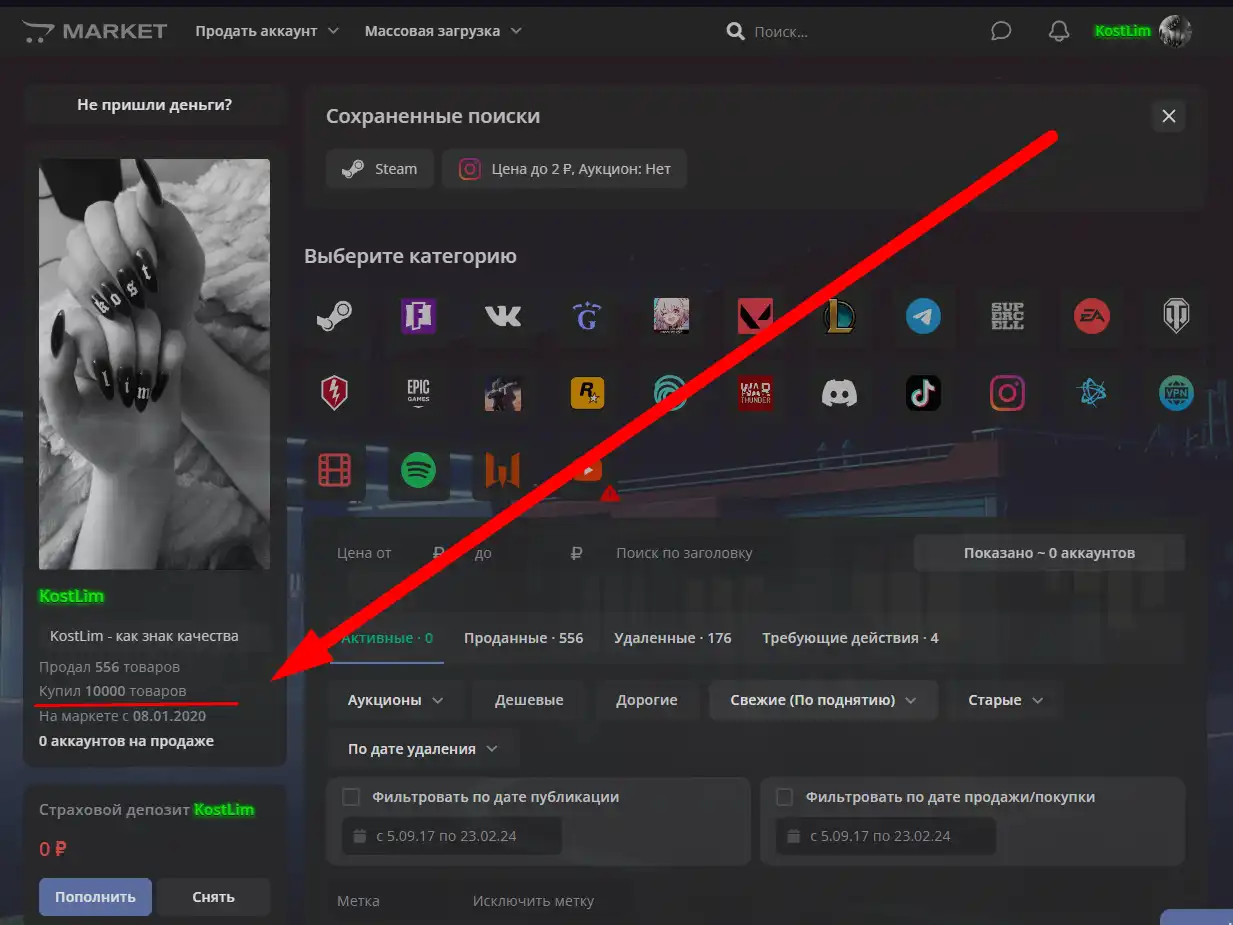Click the Показано ~ 0 аккаунтов button
This screenshot has width=1233, height=925.
pos(1049,553)
